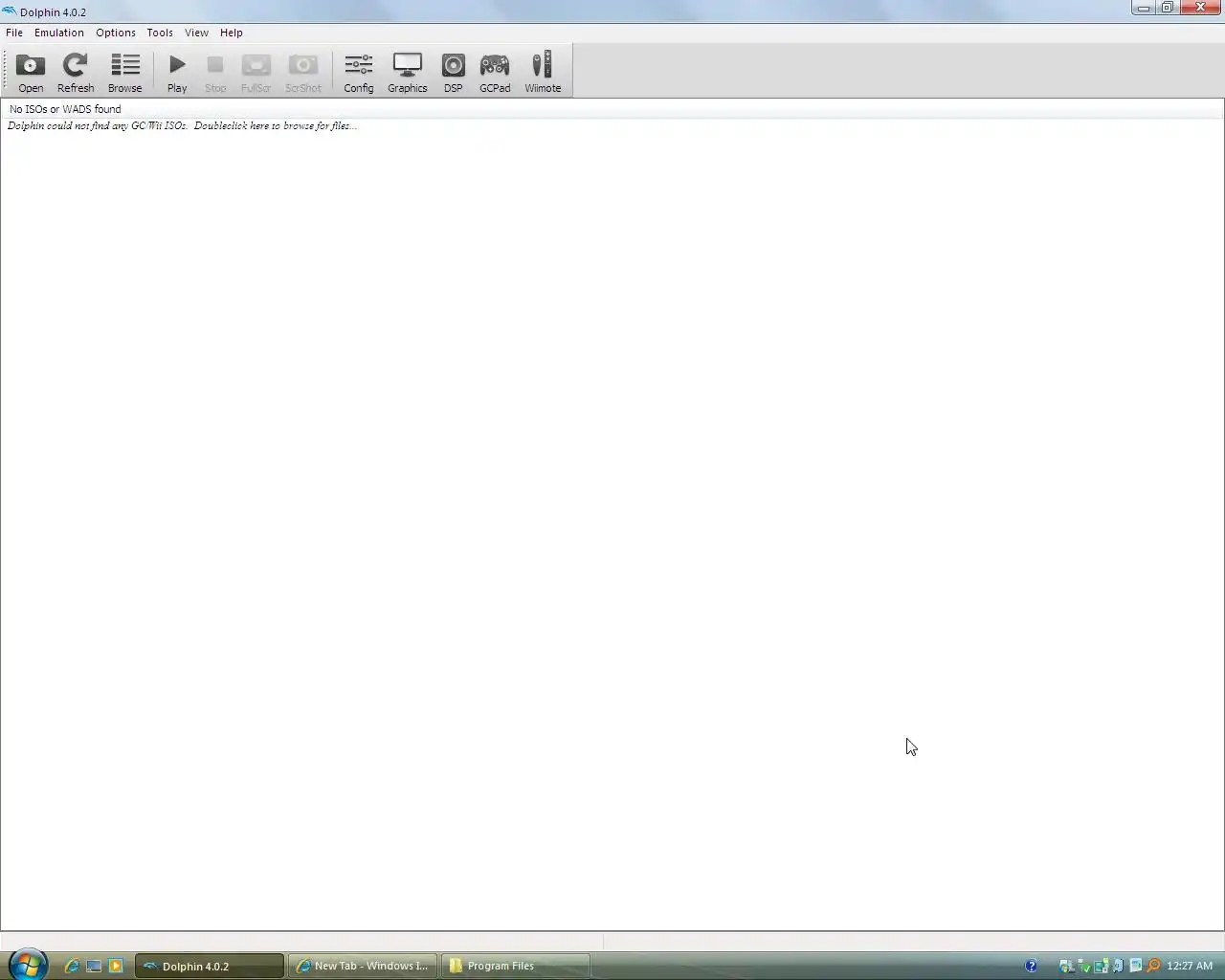Switch to the Program Files taskbar button

click(516, 966)
